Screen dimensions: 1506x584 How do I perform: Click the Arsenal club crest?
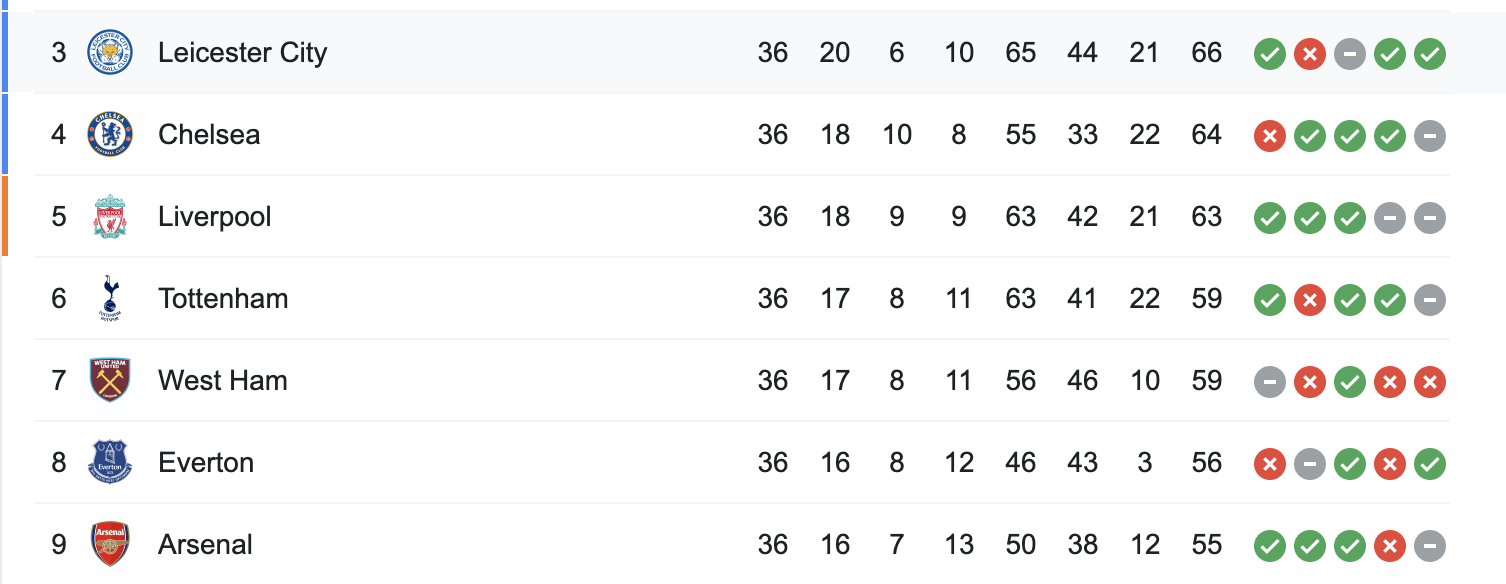tap(110, 544)
